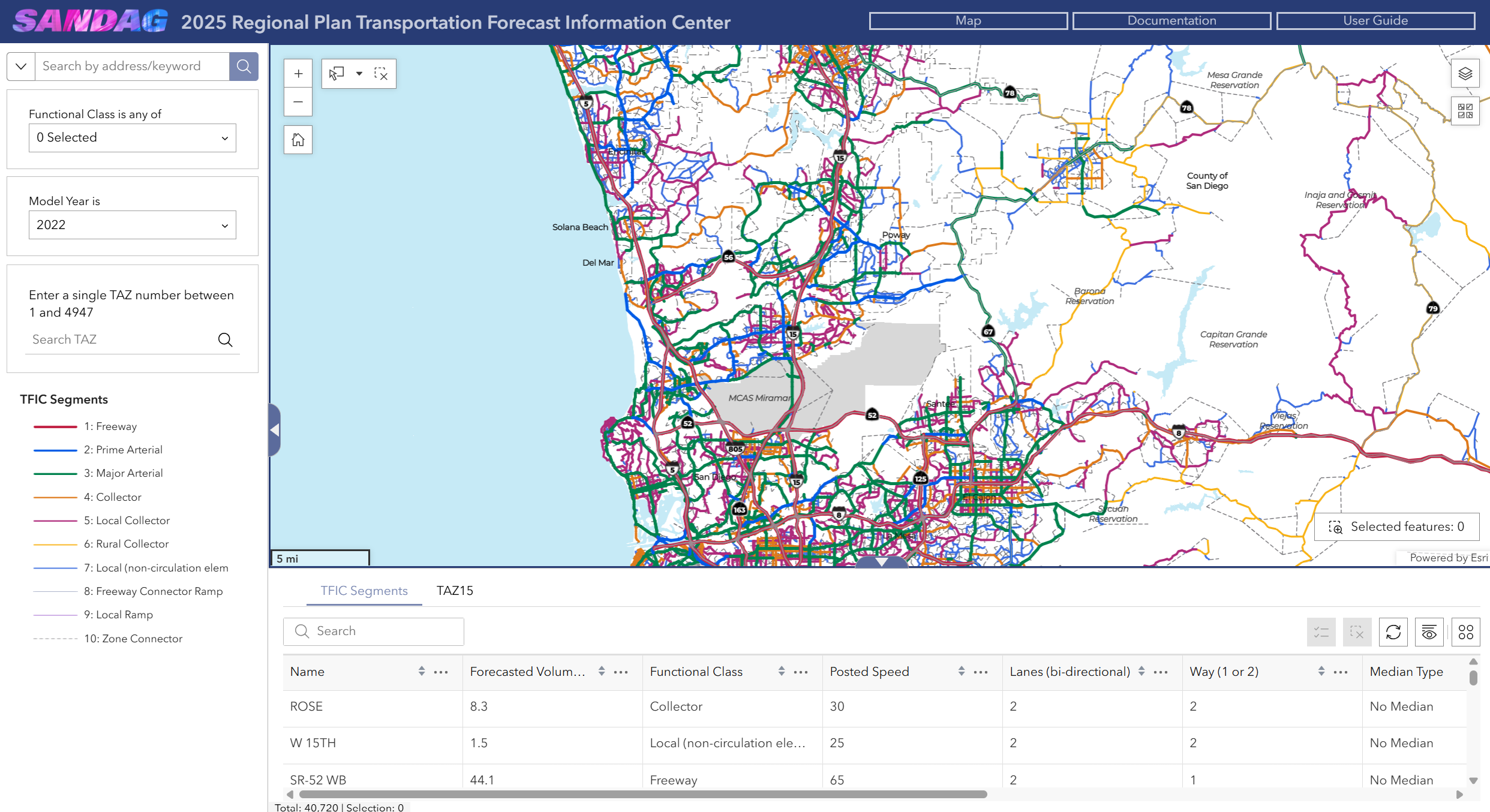Clear the map selection
1490x812 pixels.
[x=381, y=74]
